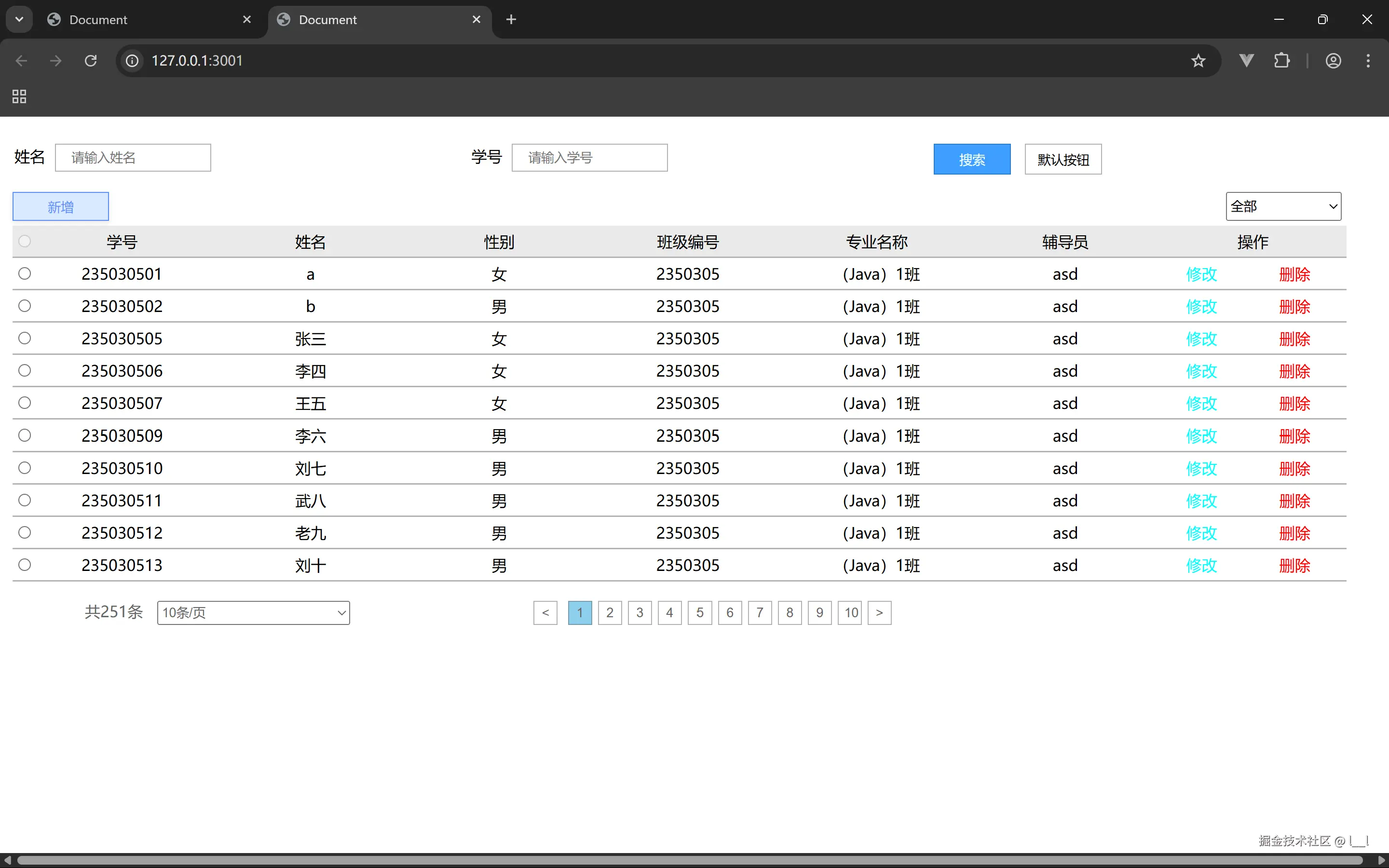
Task: Open the browser profile icon
Action: pos(1333,61)
